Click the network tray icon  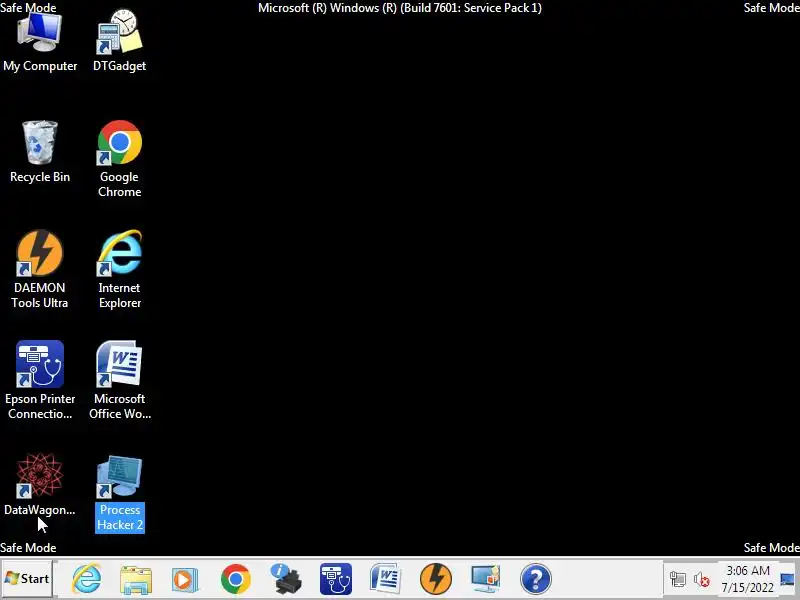(x=678, y=579)
